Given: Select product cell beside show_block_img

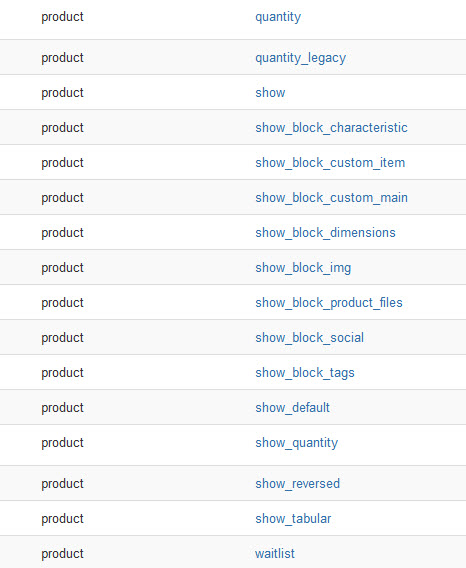Looking at the screenshot, I should pos(62,268).
